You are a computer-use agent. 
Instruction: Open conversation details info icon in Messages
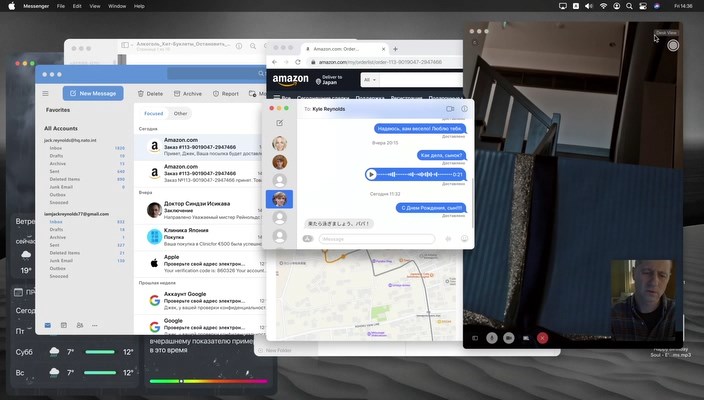(464, 109)
